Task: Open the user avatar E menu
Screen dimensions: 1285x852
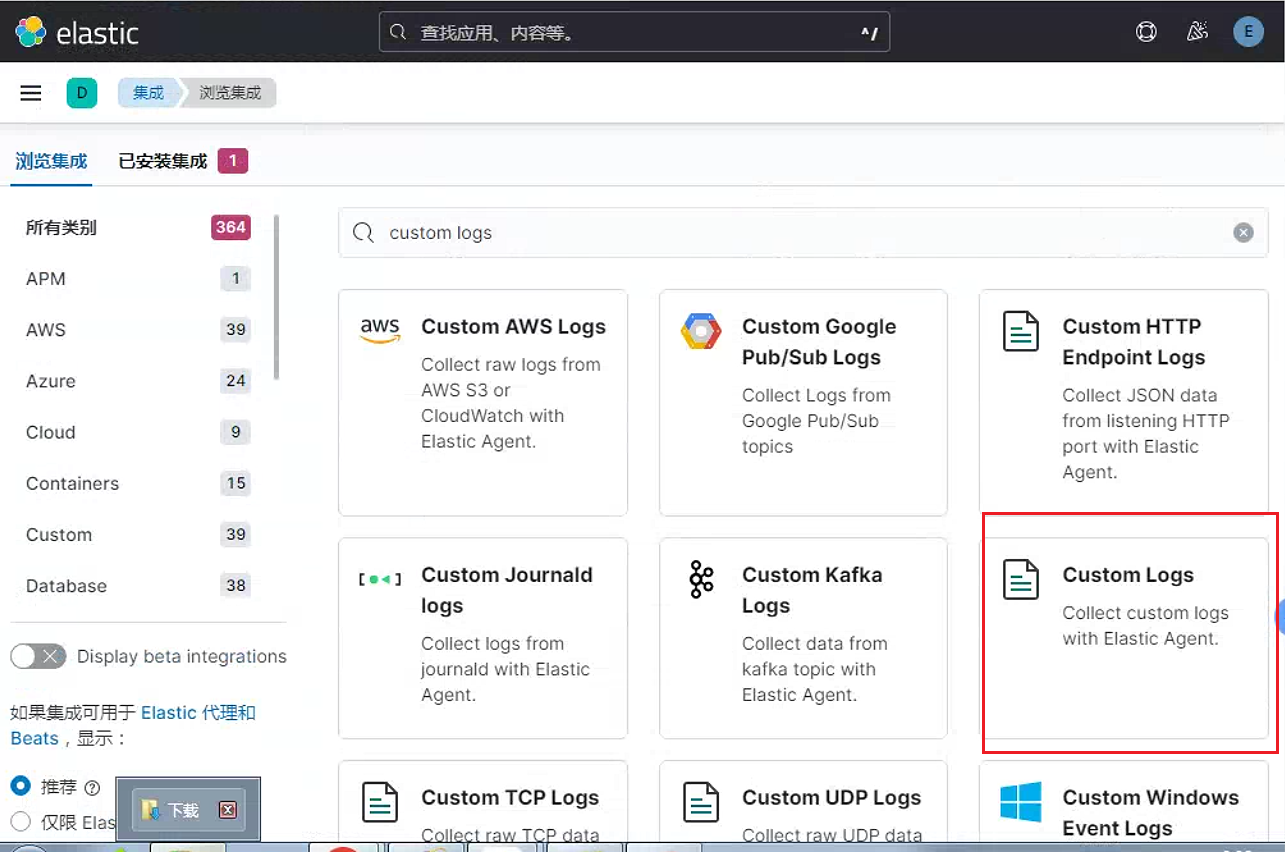Action: click(1248, 32)
